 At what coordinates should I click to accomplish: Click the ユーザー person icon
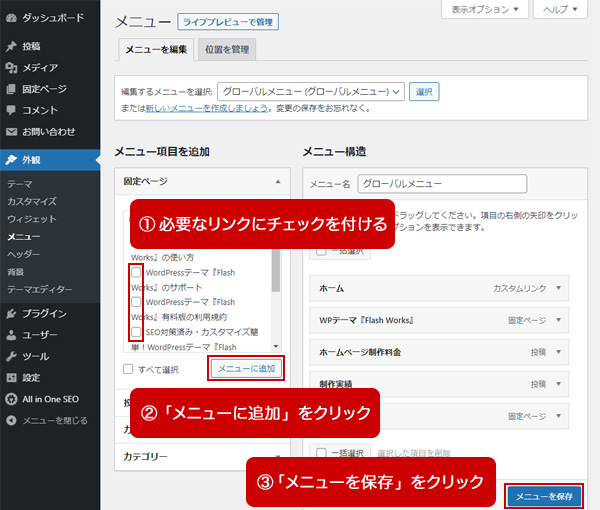pos(11,335)
